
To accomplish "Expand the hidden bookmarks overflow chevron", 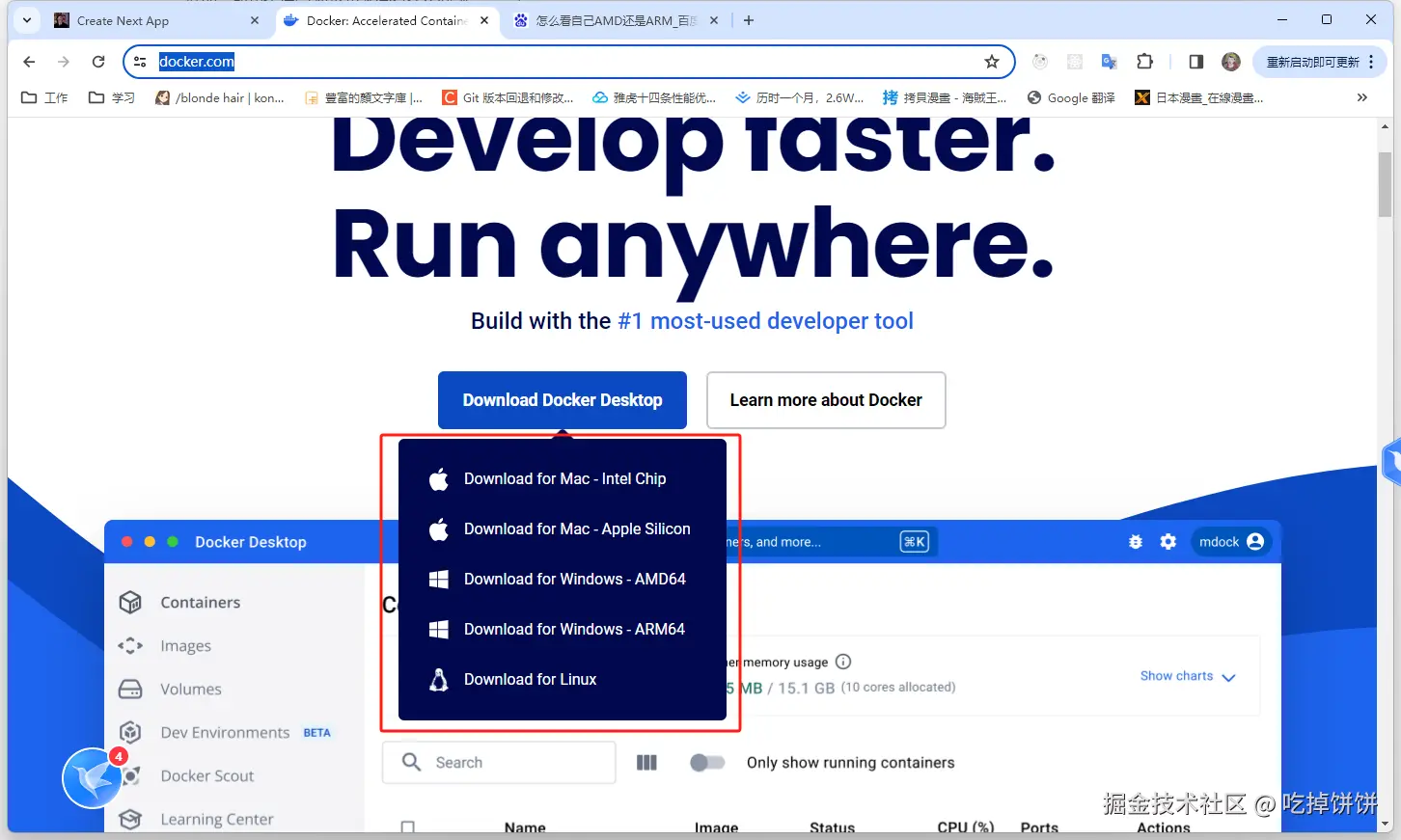I will point(1361,97).
